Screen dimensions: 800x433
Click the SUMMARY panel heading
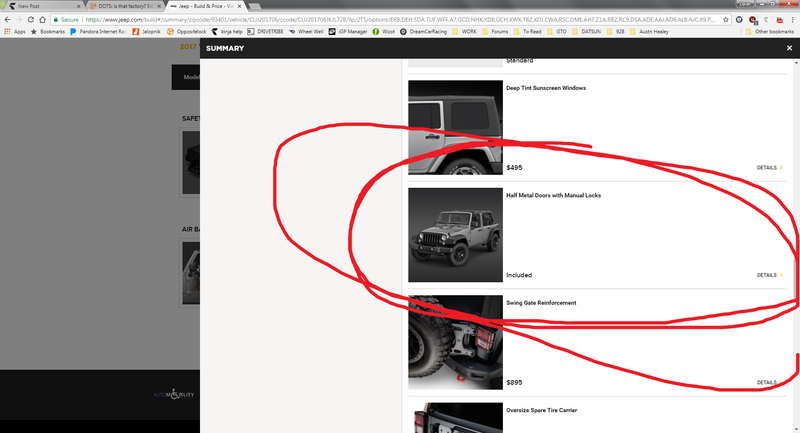click(x=225, y=48)
